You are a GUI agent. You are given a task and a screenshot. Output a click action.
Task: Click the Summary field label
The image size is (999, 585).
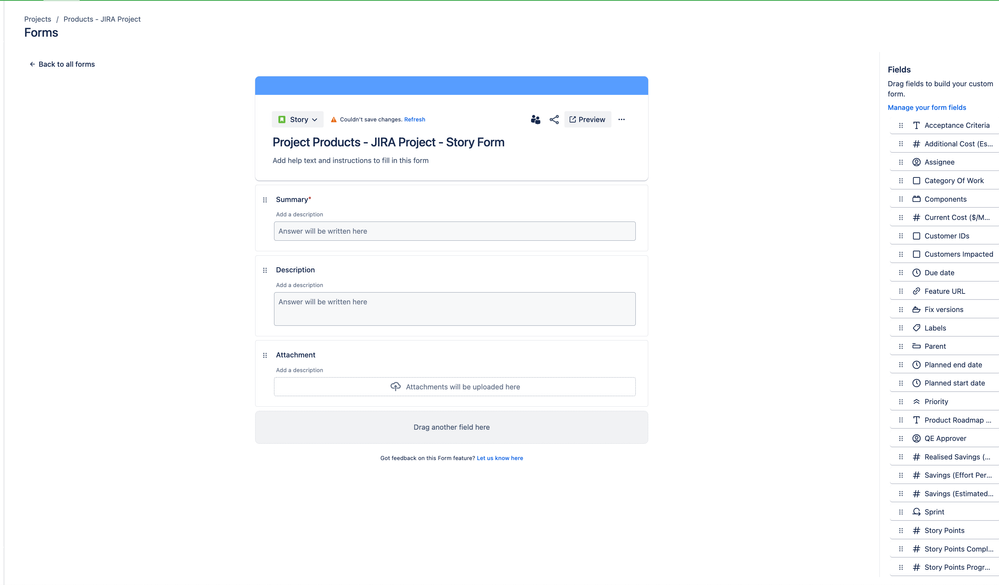pos(292,199)
